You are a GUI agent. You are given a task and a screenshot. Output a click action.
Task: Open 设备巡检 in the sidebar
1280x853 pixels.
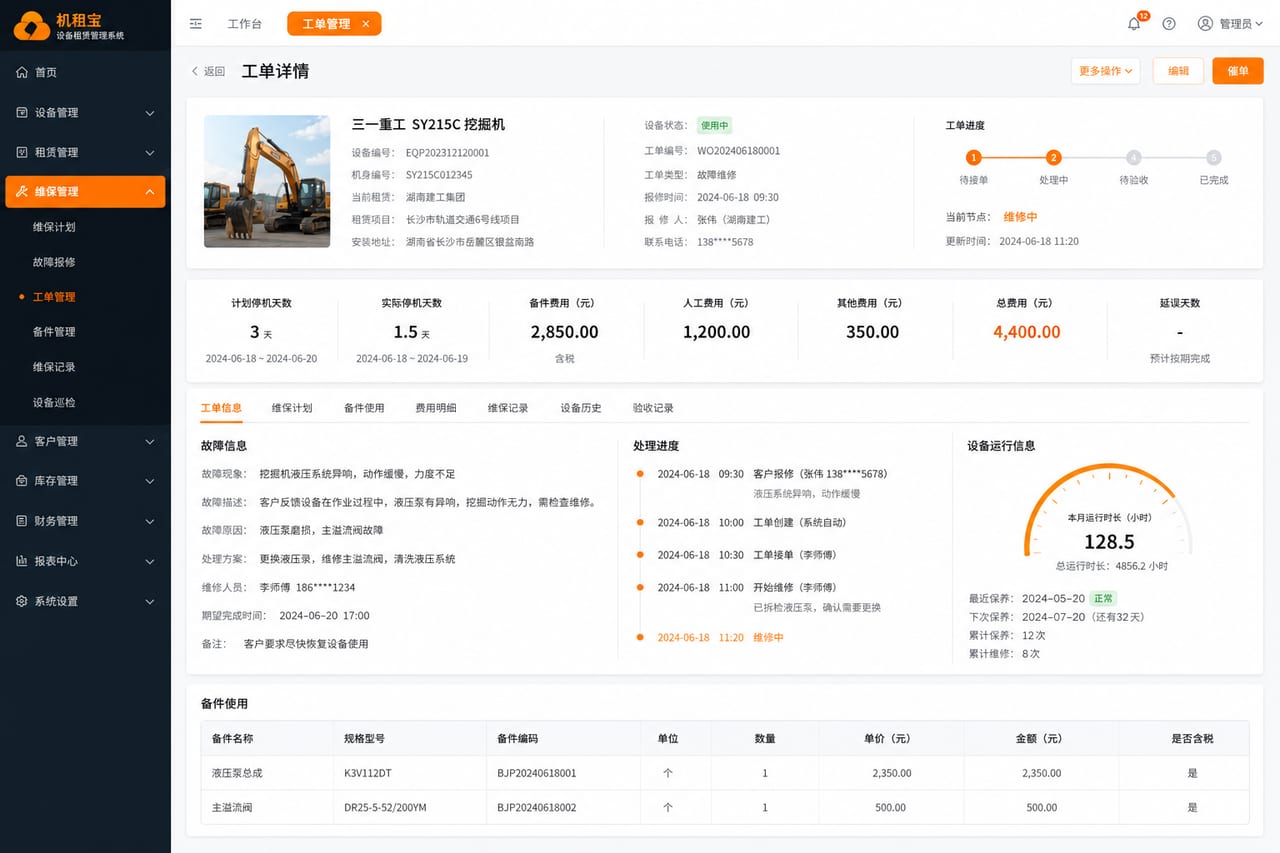pyautogui.click(x=54, y=402)
